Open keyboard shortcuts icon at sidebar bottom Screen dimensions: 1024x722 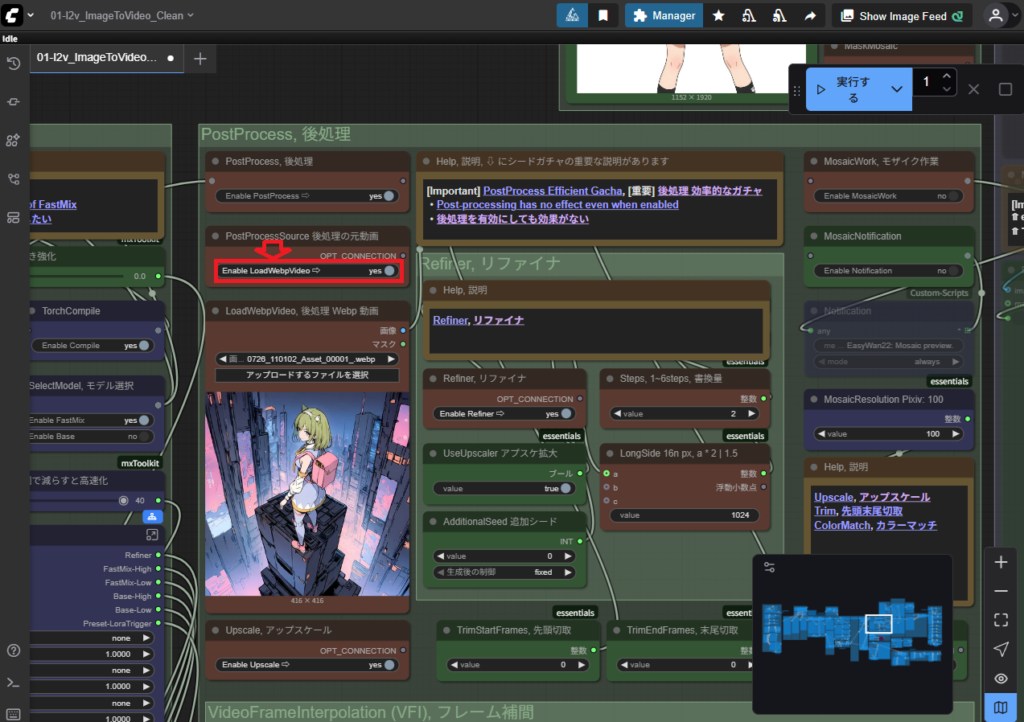pos(13,714)
